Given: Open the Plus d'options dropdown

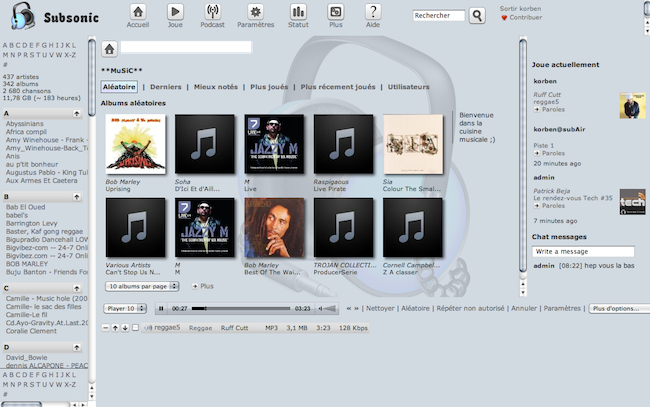Looking at the screenshot, I should 619,308.
